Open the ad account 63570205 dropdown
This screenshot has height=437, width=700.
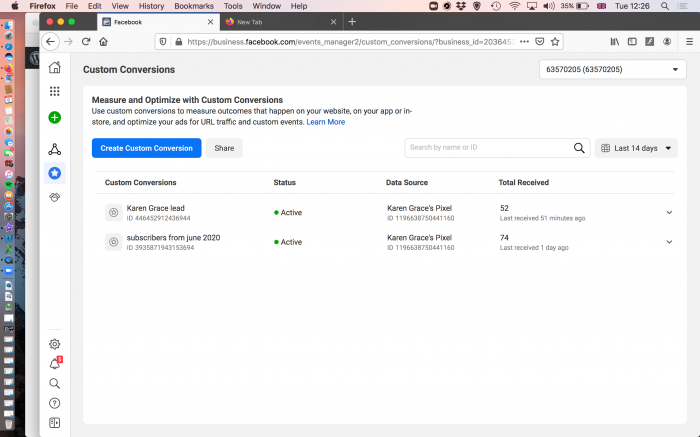[612, 69]
